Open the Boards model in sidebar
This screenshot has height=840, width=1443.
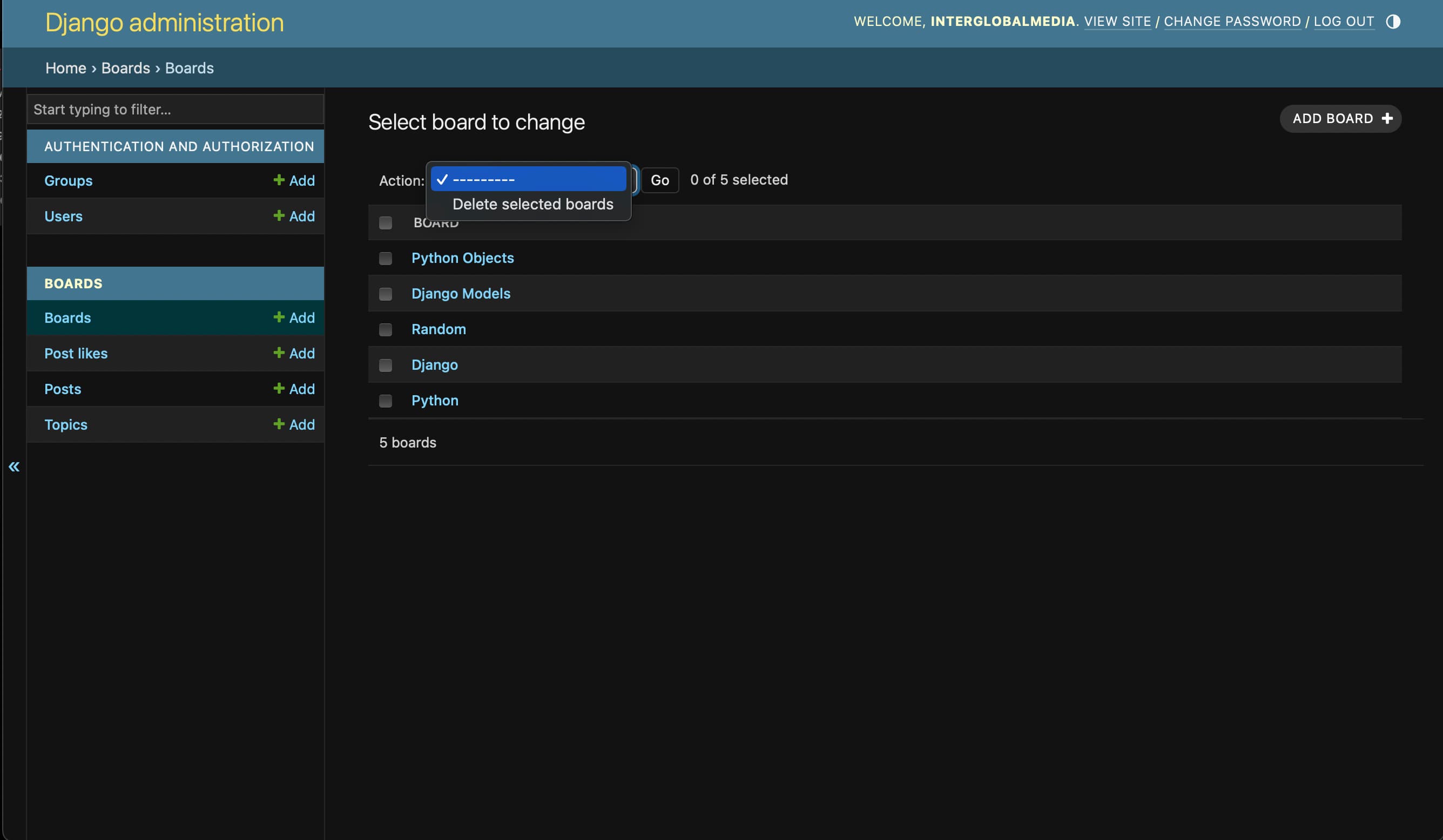point(68,317)
